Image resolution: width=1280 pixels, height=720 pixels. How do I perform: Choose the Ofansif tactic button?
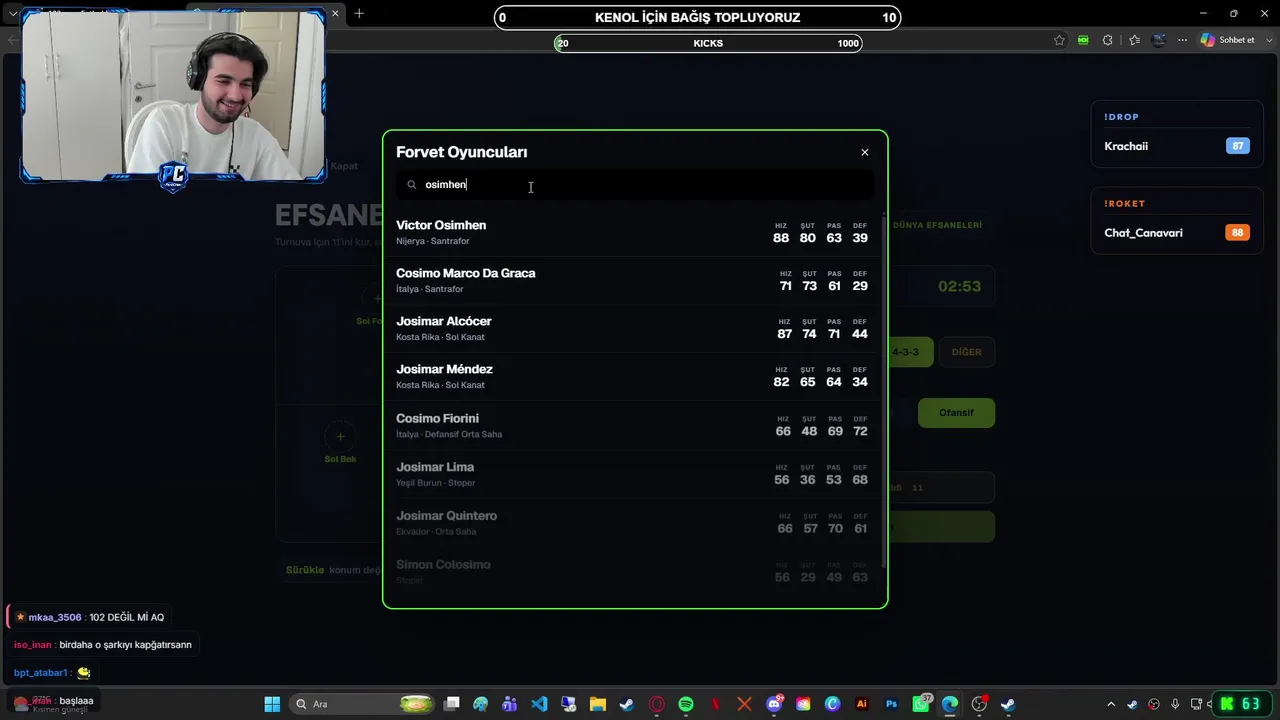956,413
